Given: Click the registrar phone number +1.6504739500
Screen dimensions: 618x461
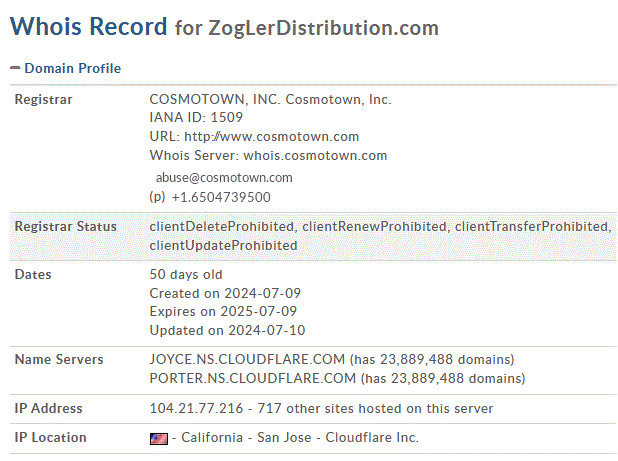Looking at the screenshot, I should pyautogui.click(x=220, y=197).
